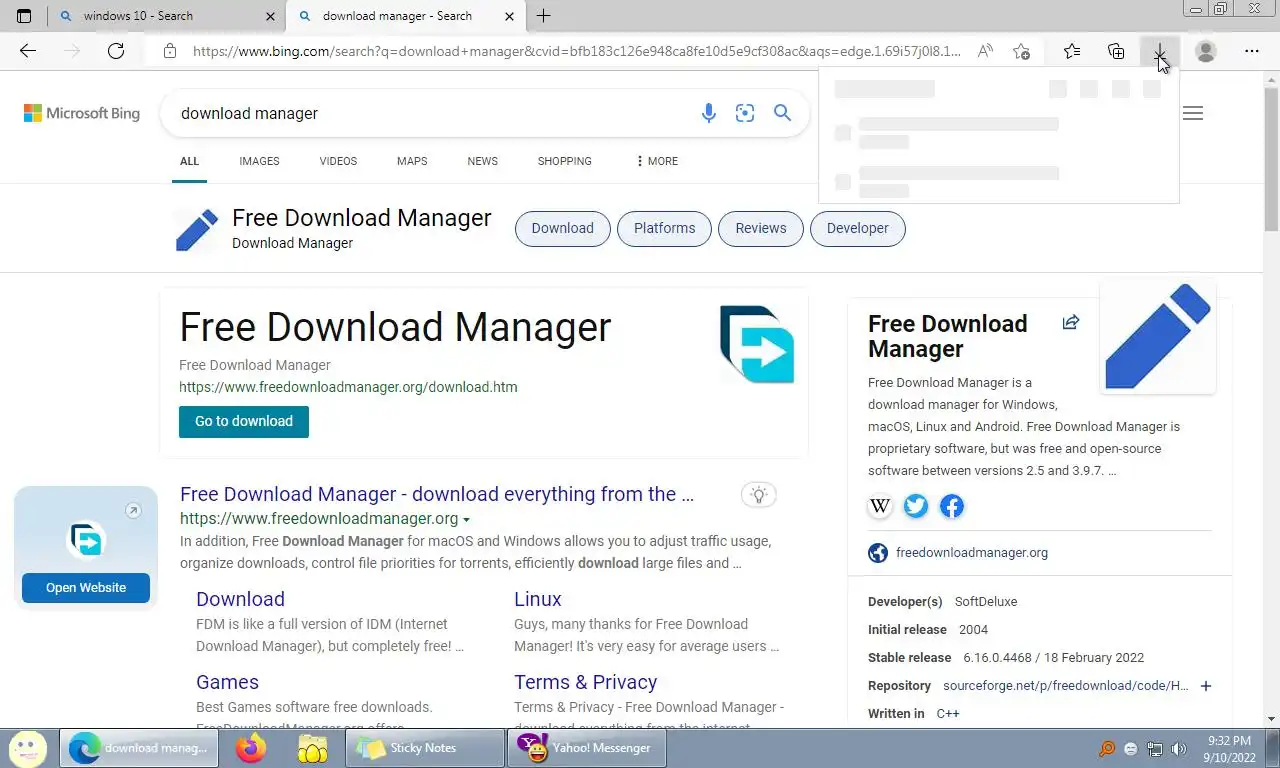Click the Developer pill button
This screenshot has height=768, width=1280.
857,228
